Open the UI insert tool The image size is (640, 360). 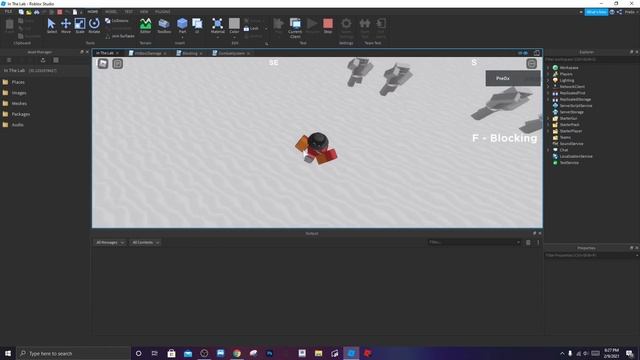pyautogui.click(x=197, y=25)
